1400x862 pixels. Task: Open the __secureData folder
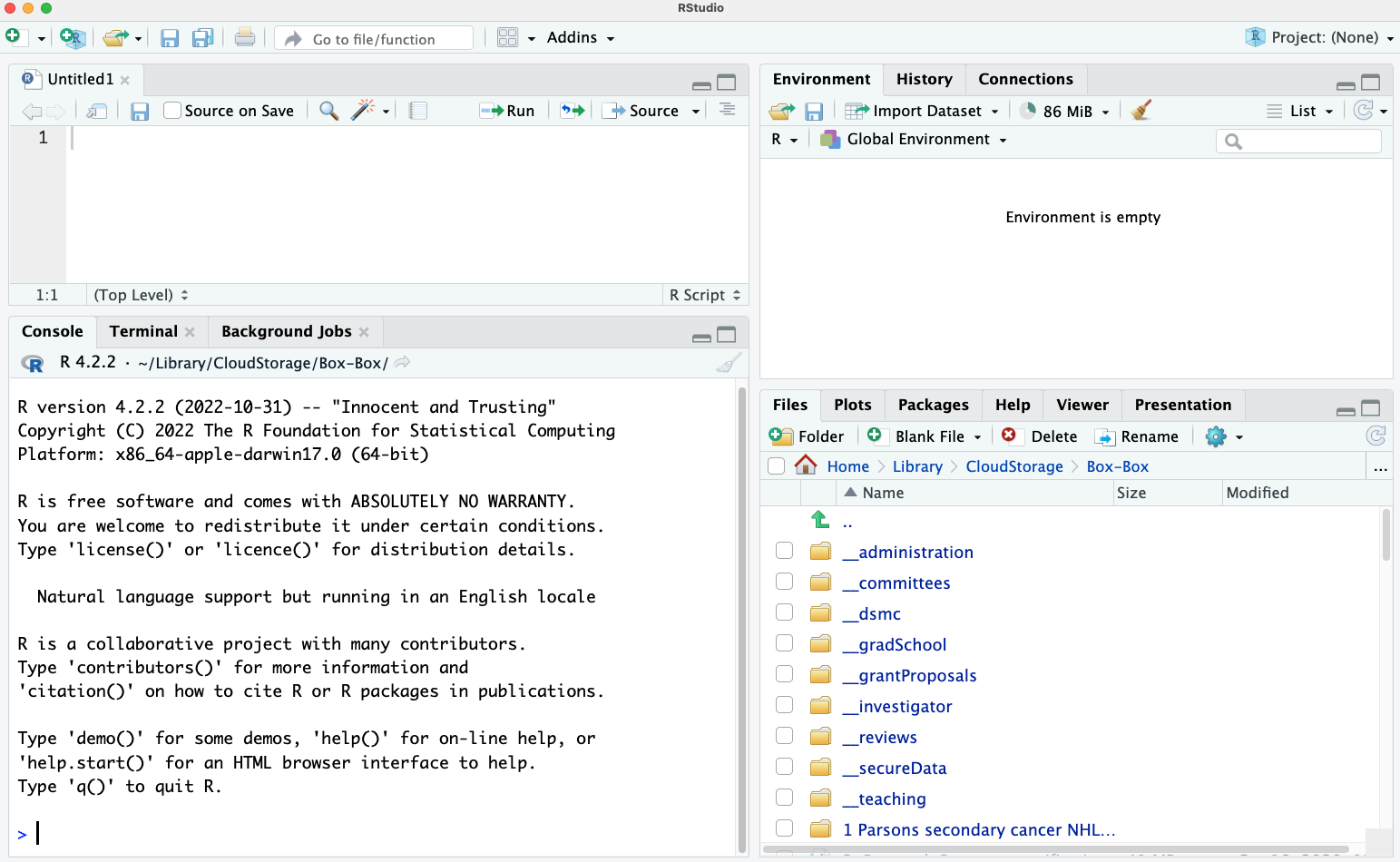[894, 768]
